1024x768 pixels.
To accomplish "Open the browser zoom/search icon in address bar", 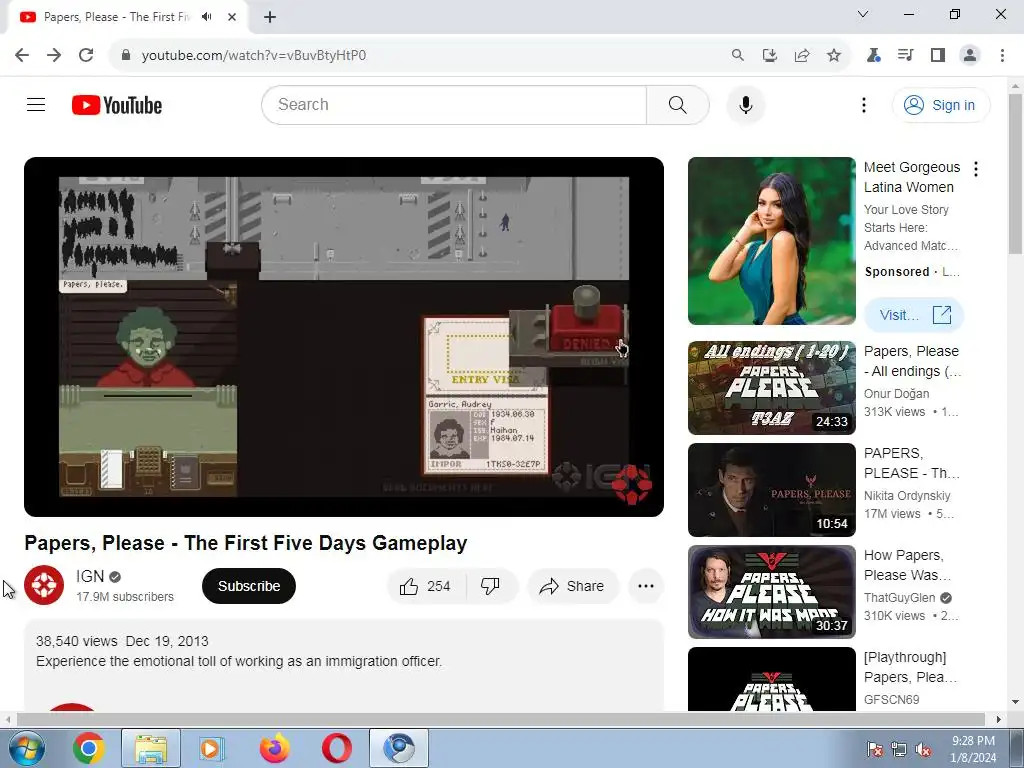I will click(x=737, y=56).
